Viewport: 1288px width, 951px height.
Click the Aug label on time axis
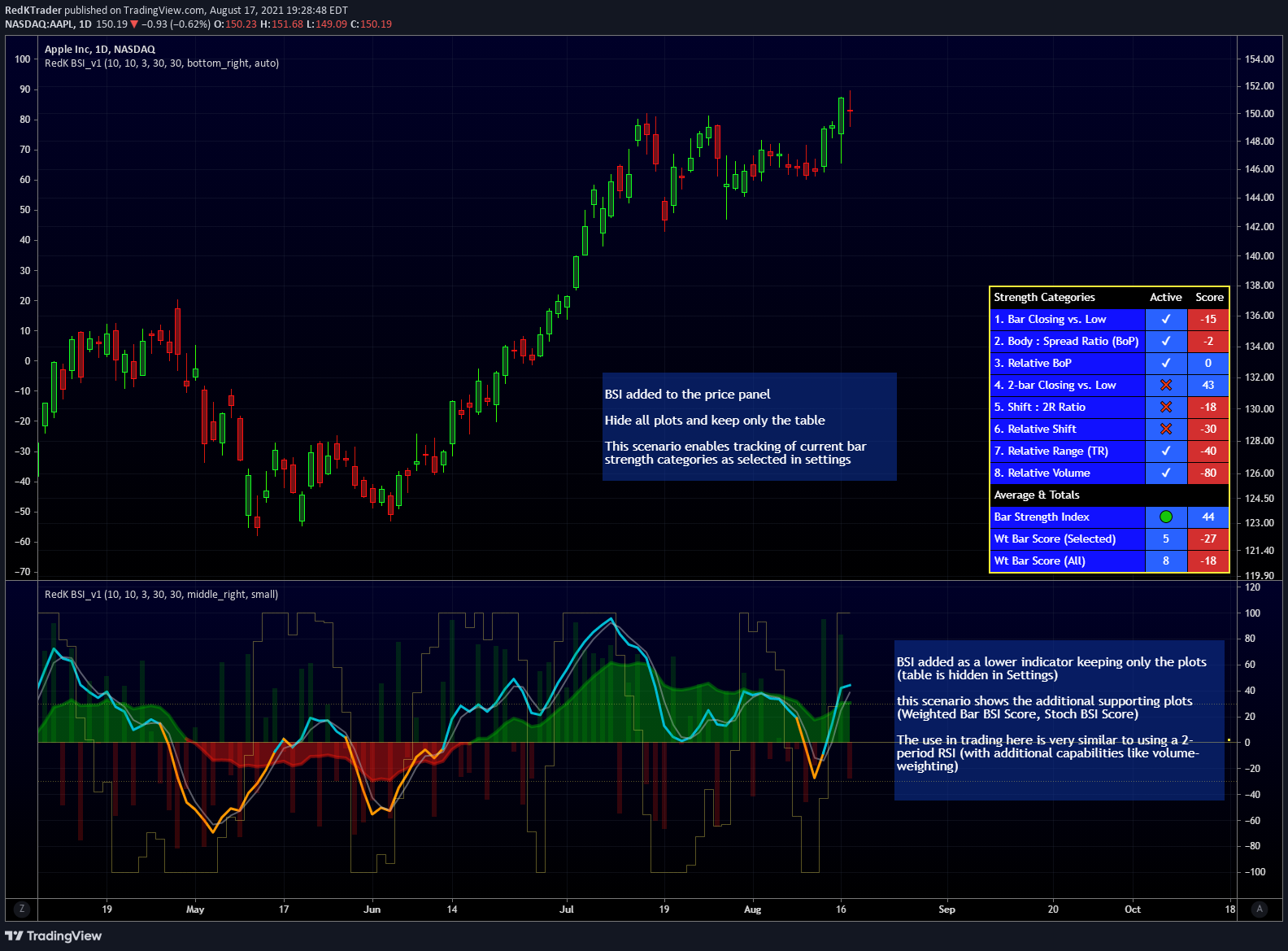pos(752,910)
